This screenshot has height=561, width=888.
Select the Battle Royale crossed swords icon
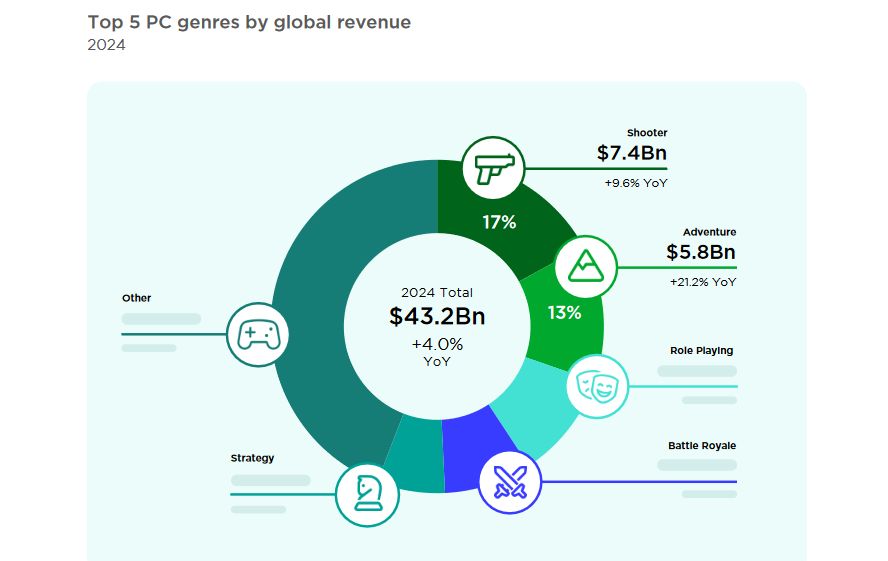click(510, 484)
